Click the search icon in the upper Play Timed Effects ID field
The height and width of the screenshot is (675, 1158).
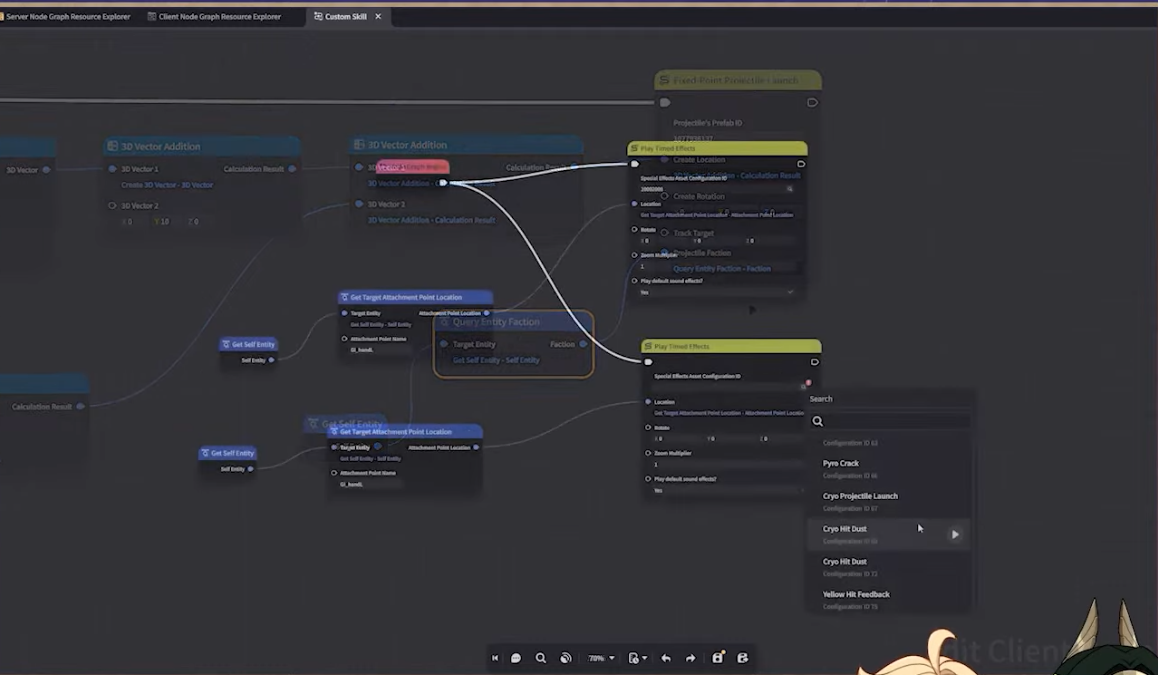point(789,189)
